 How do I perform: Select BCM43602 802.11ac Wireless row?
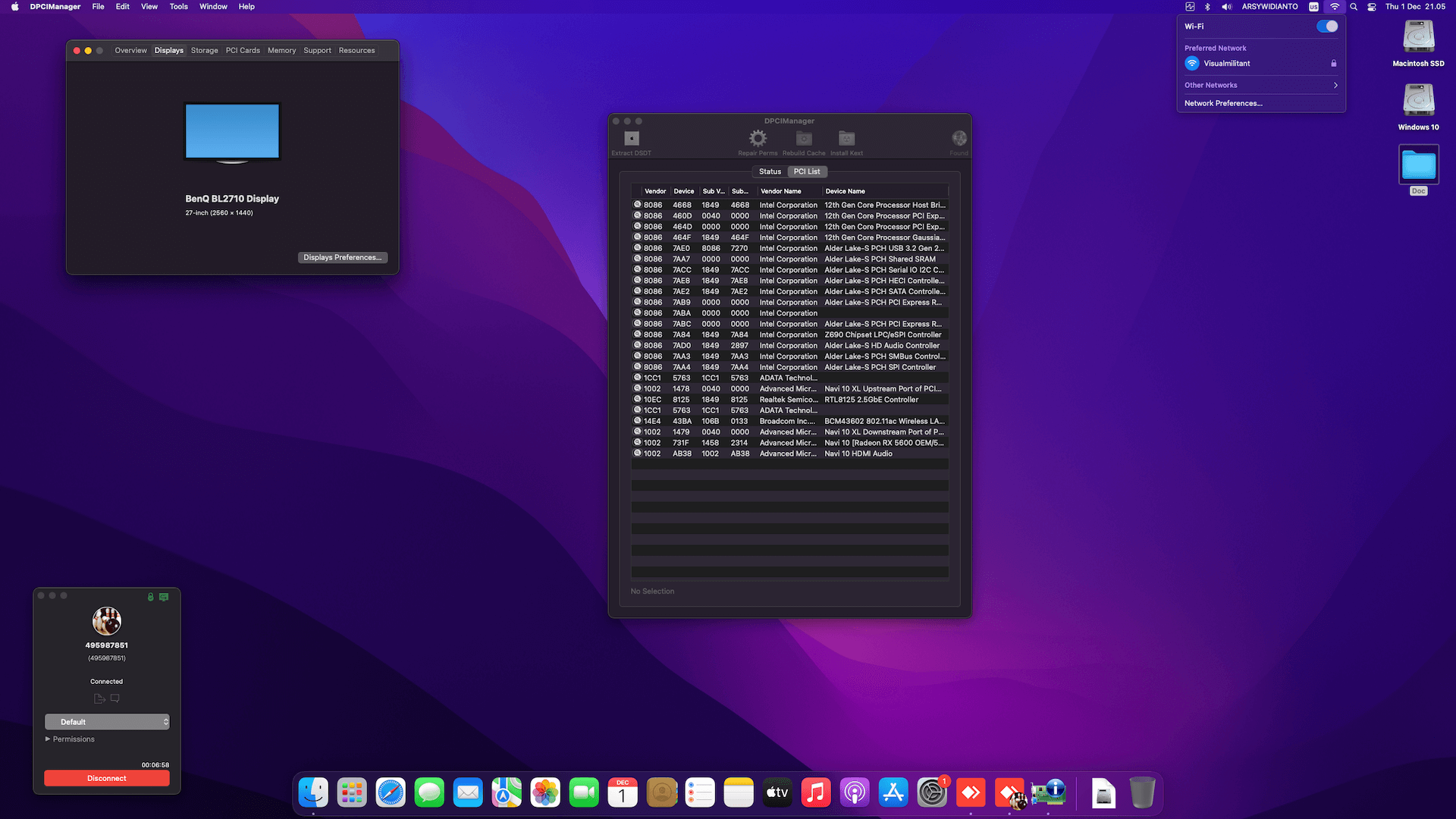click(x=790, y=421)
